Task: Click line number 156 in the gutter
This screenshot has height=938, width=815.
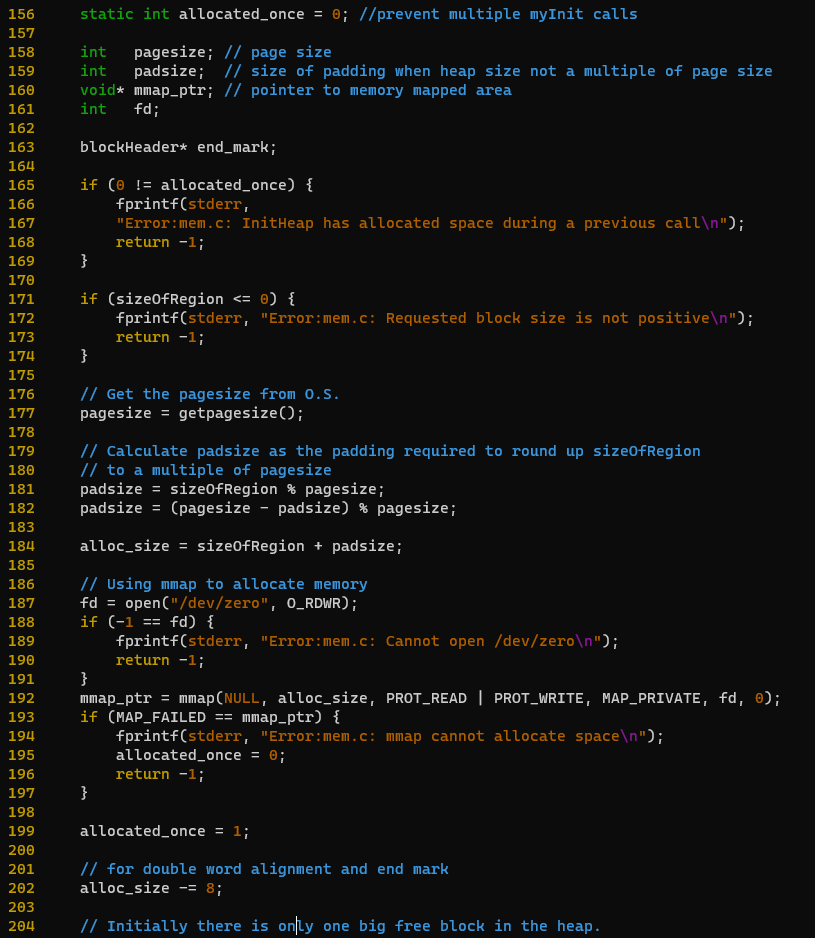Action: tap(21, 14)
